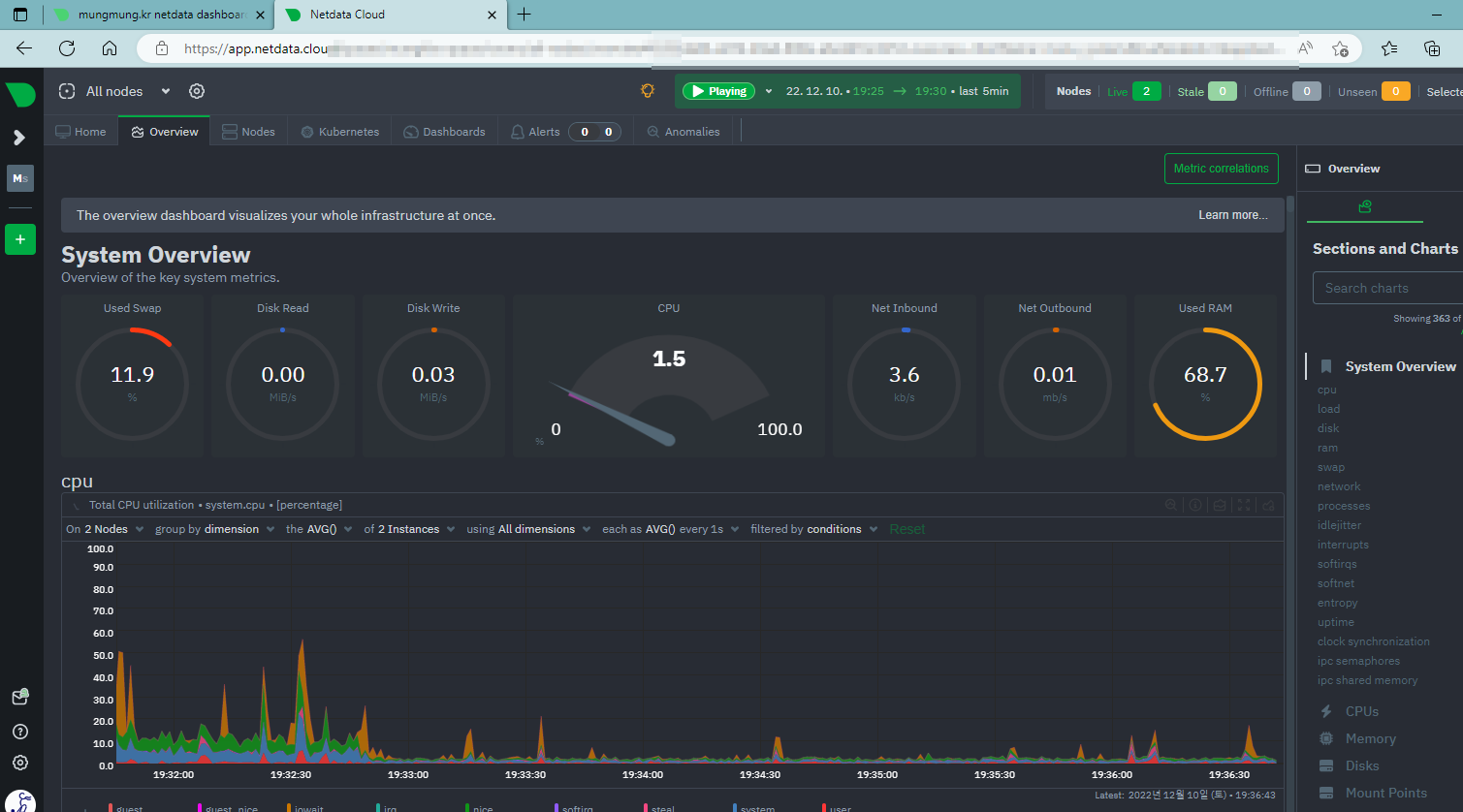
Task: Click the Search charts input field
Action: (1388, 288)
